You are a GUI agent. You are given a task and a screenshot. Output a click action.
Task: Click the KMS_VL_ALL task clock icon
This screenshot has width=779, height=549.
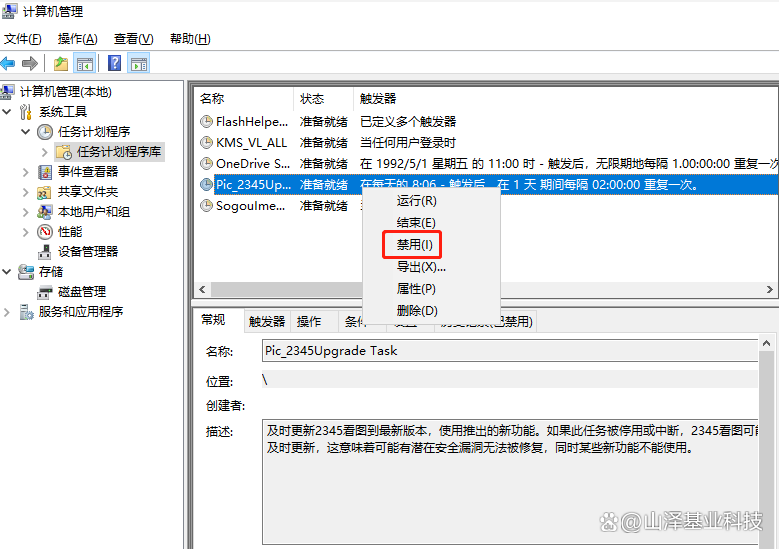coord(206,143)
